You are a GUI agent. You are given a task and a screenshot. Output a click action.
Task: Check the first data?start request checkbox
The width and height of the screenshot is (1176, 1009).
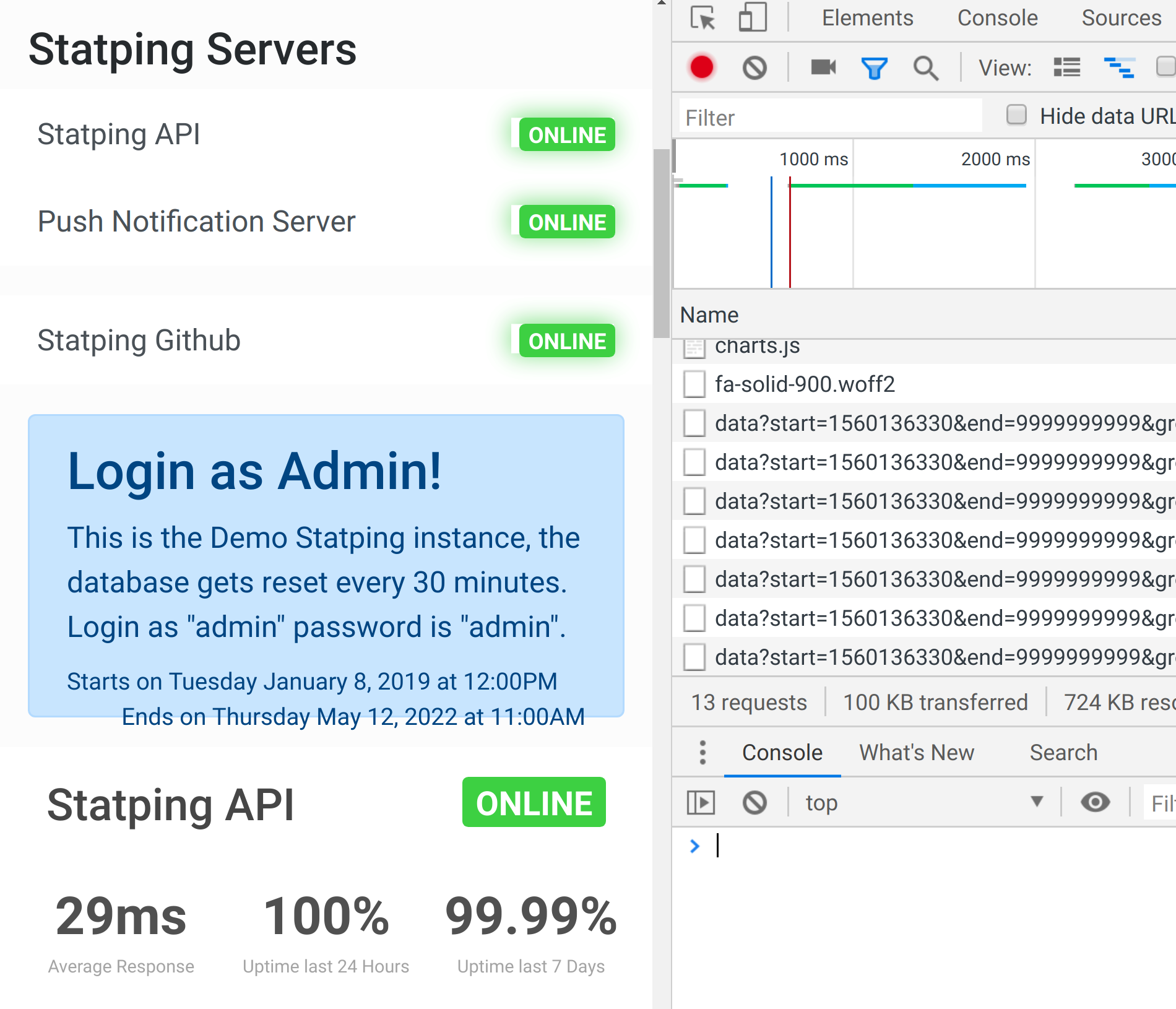(x=694, y=423)
